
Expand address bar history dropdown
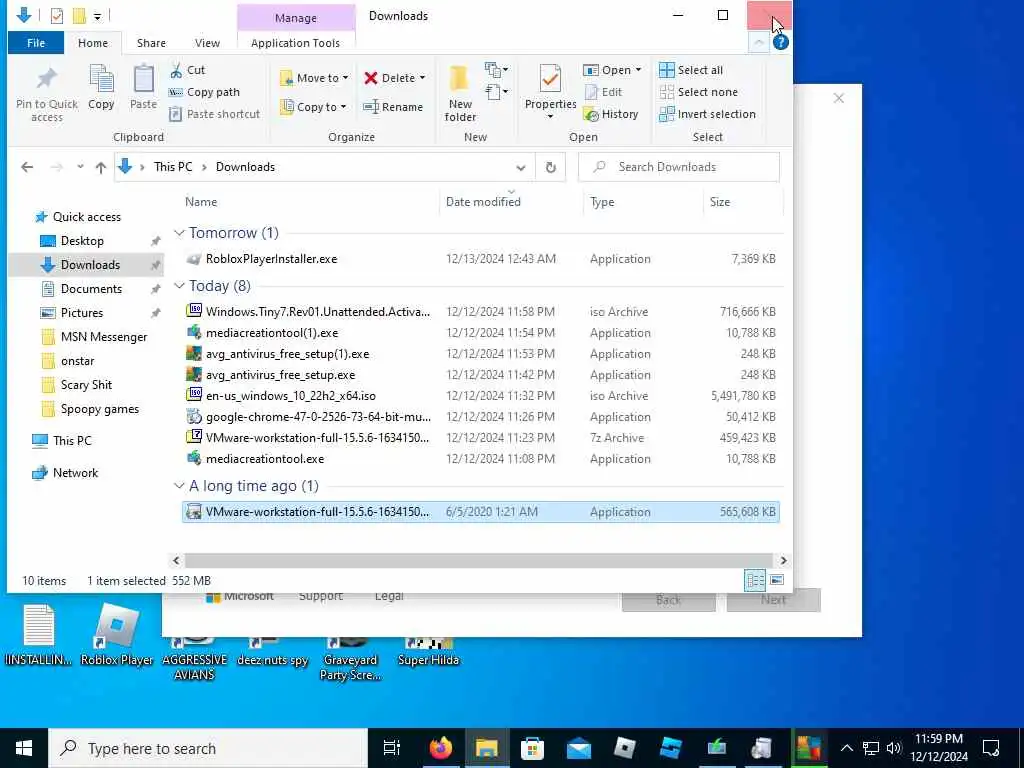tap(520, 167)
